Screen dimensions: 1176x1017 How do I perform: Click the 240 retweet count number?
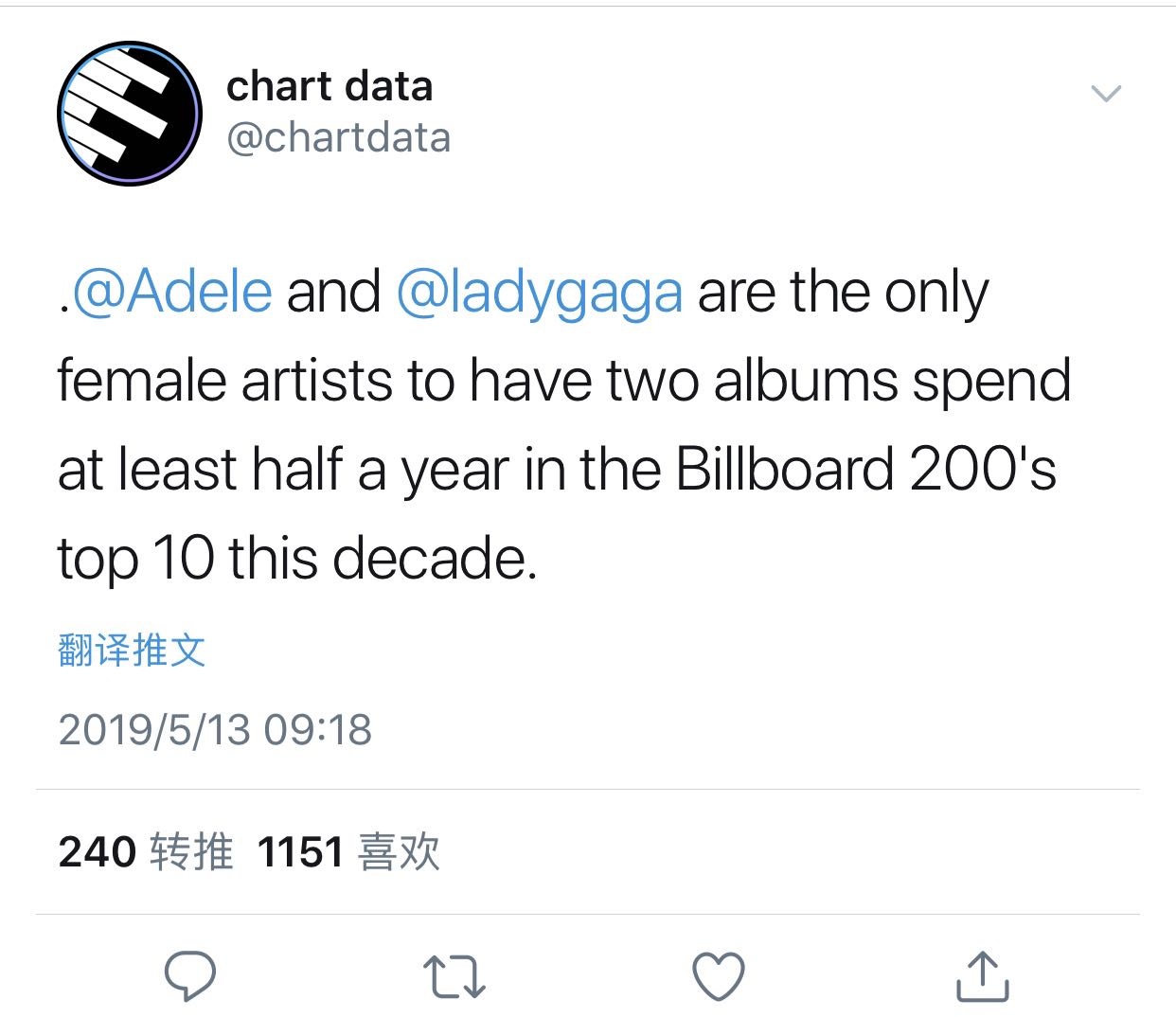[97, 851]
